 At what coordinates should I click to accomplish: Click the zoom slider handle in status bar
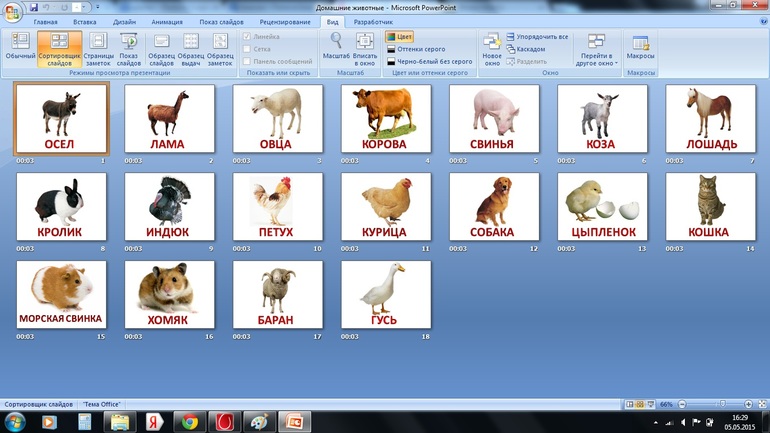[x=722, y=405]
